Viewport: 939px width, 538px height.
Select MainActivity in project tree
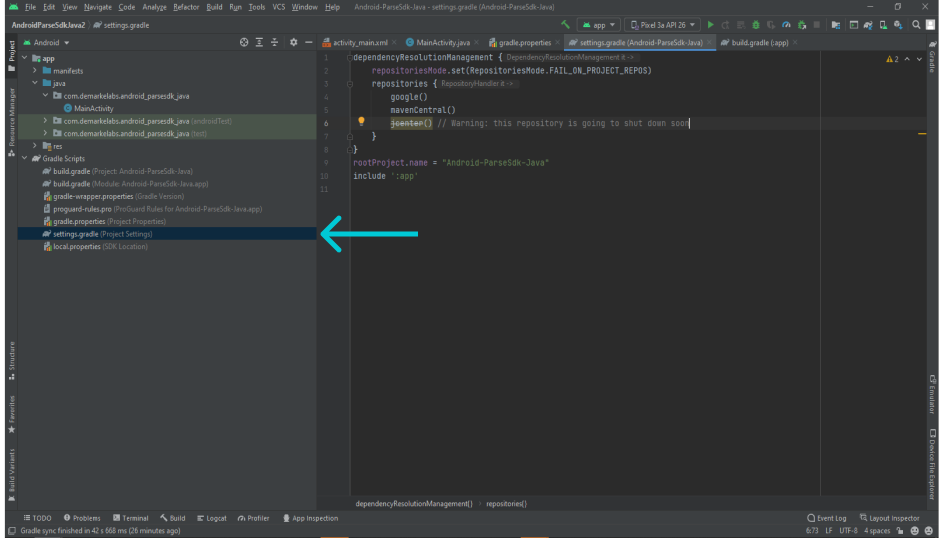tap(93, 108)
